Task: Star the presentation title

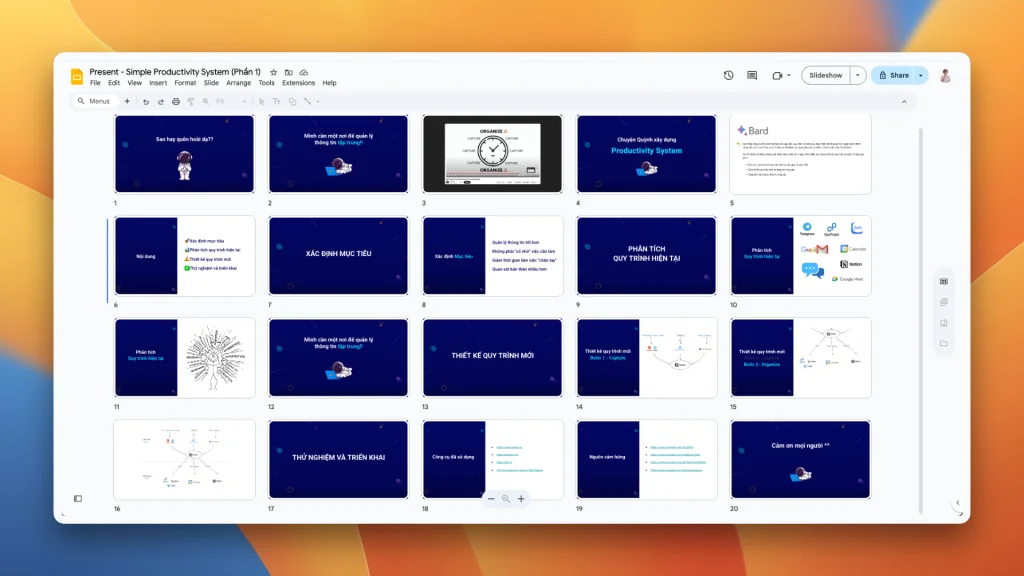Action: [x=274, y=72]
